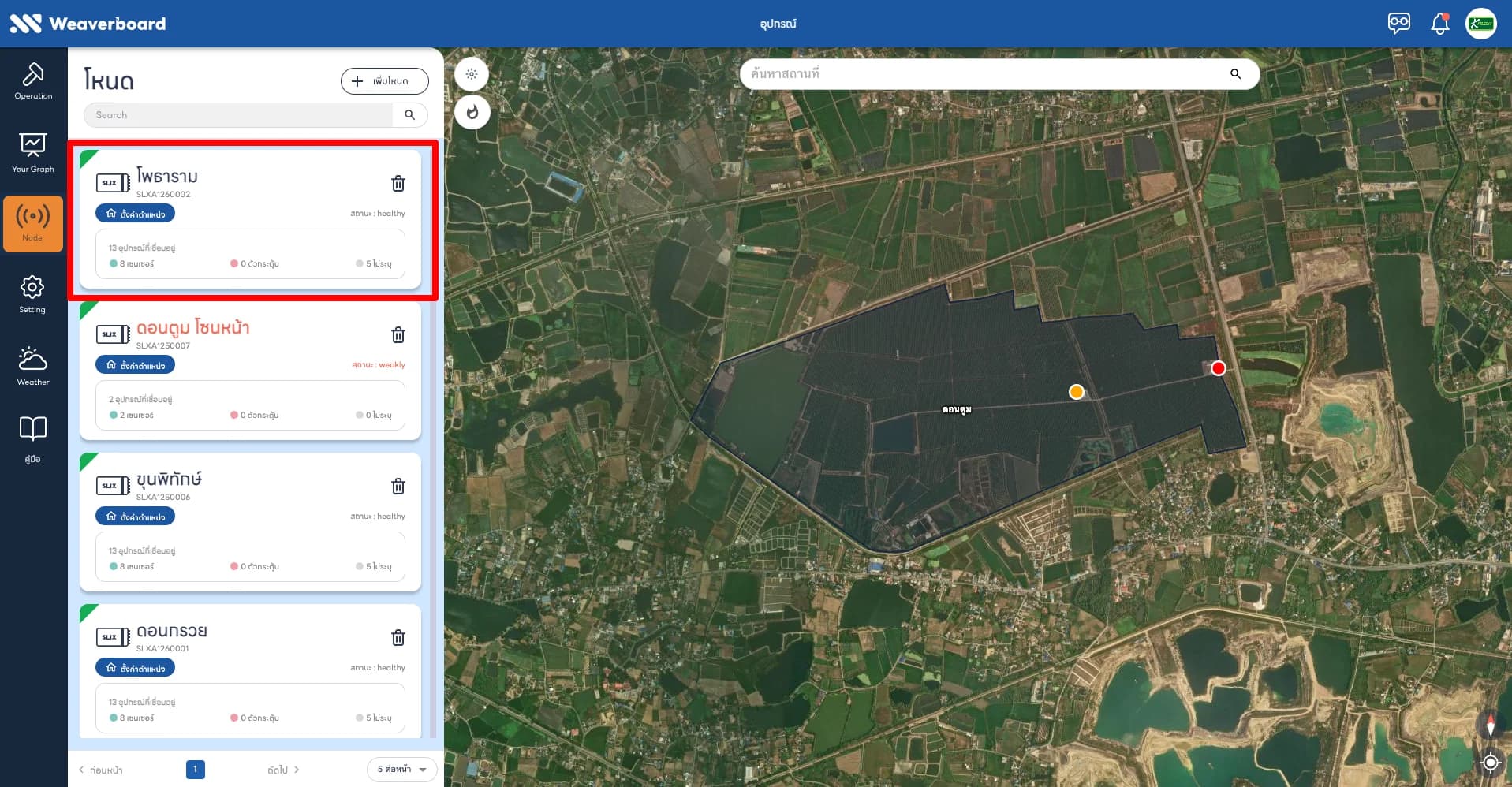Delete the ดอนตูม โซนหน้า node

coord(398,335)
